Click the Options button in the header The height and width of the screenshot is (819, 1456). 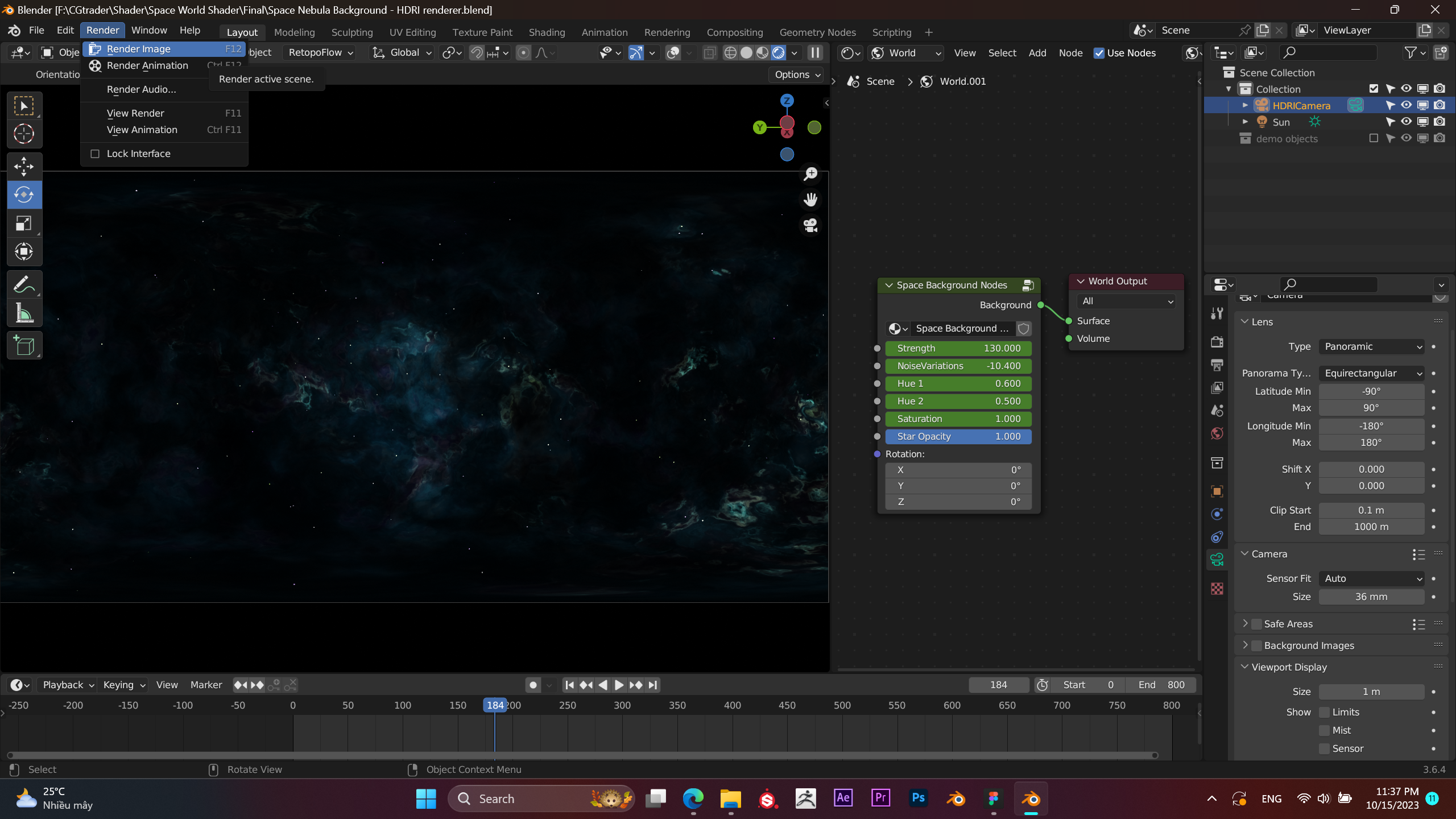(x=795, y=75)
